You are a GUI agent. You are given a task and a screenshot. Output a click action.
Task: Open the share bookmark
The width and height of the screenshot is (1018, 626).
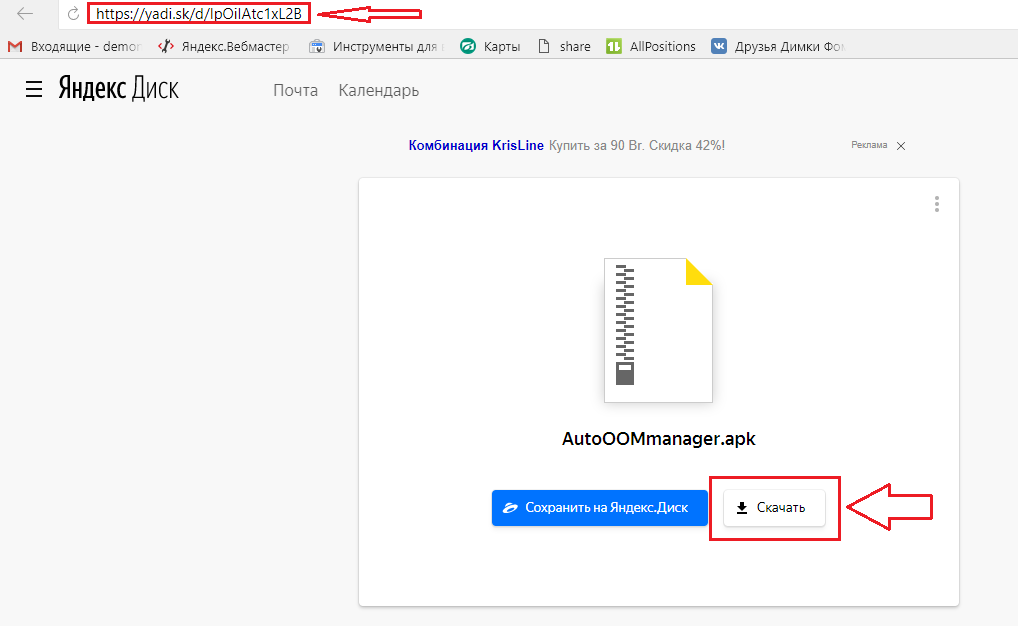pyautogui.click(x=564, y=47)
